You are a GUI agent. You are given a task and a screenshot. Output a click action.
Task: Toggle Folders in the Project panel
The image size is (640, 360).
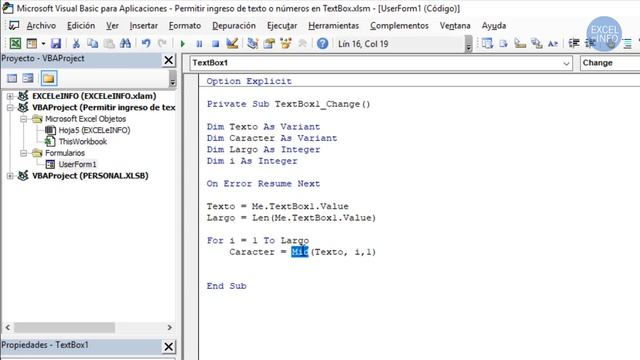[49, 78]
